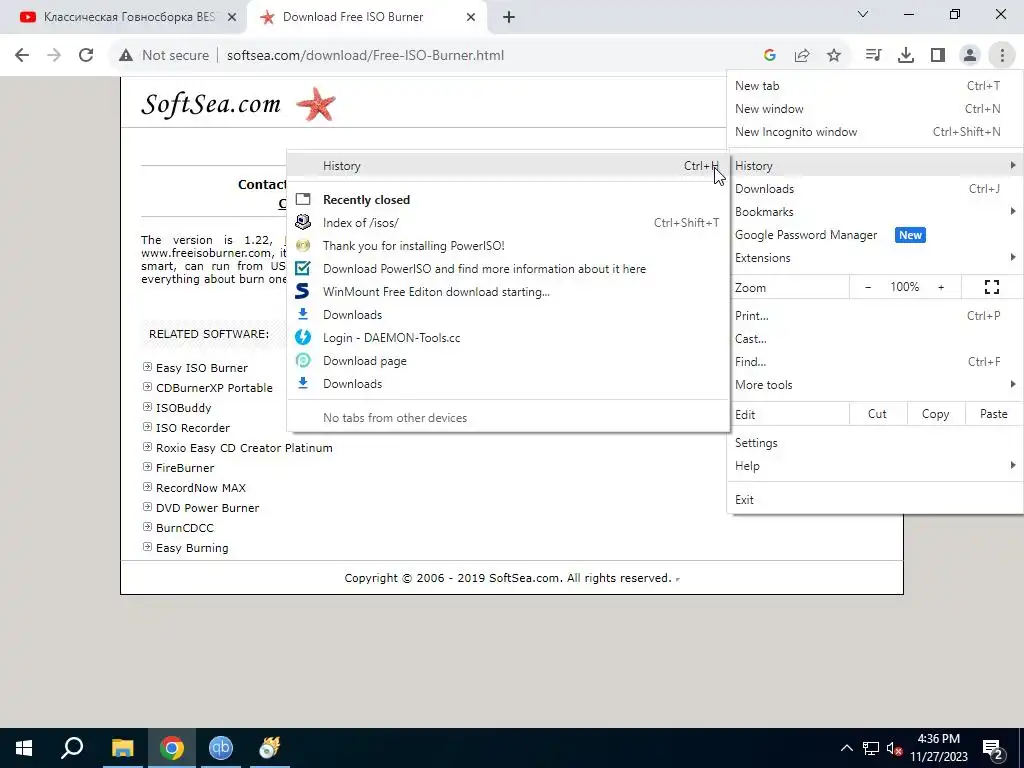Open the profile avatar icon
1024x768 pixels.
point(970,56)
